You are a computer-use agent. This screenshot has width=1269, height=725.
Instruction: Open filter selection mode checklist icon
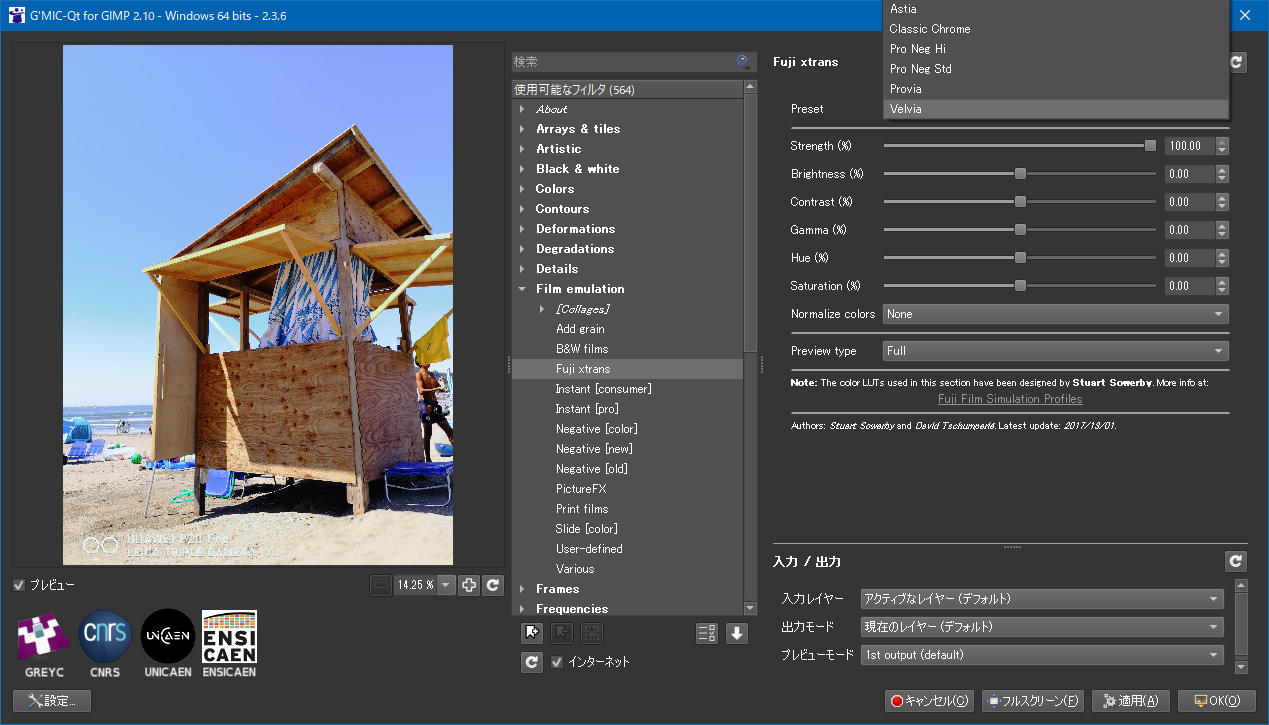[x=707, y=633]
